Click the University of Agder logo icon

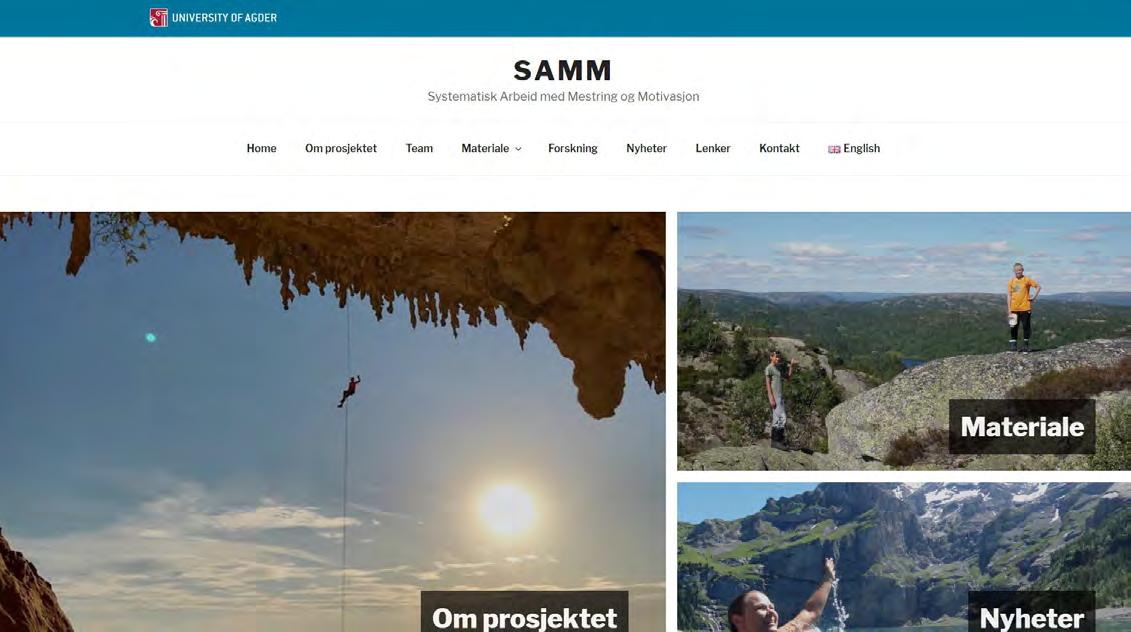[159, 17]
